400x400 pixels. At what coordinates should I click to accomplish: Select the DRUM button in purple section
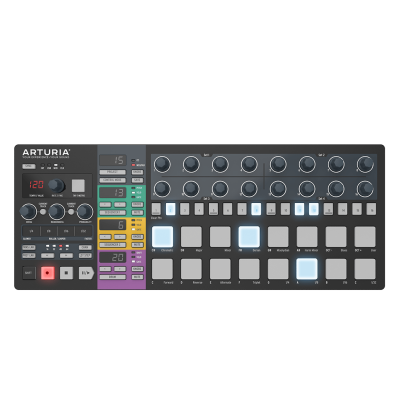(113, 277)
